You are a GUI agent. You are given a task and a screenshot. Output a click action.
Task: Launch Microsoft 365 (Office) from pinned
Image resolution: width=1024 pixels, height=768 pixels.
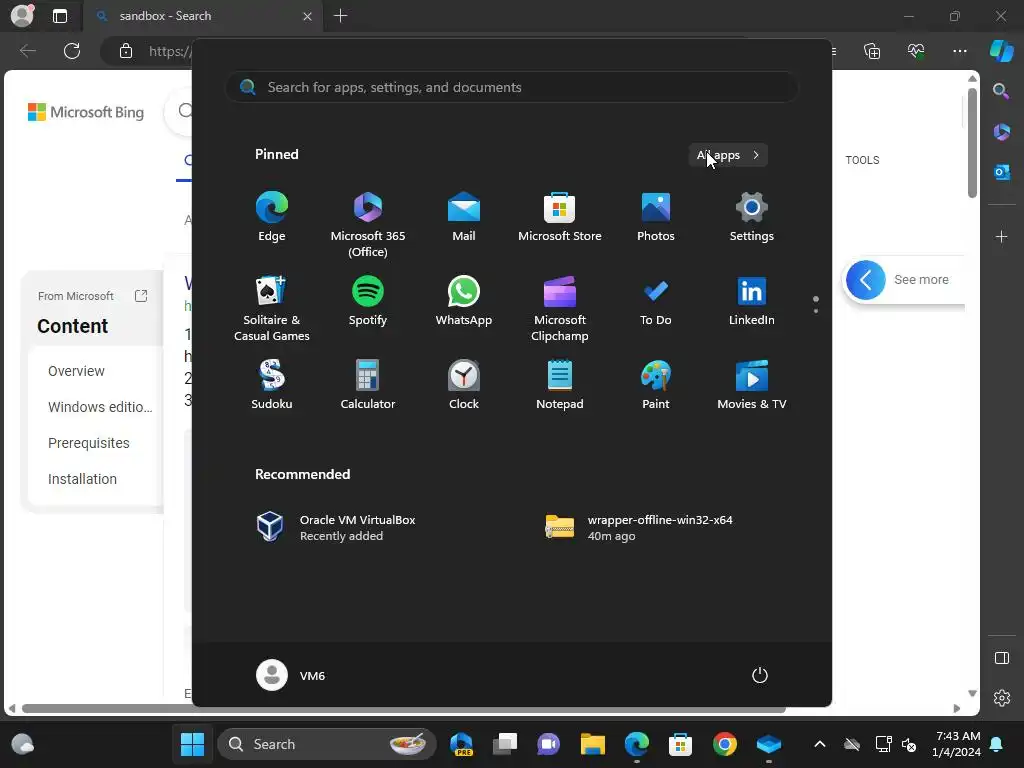(368, 224)
